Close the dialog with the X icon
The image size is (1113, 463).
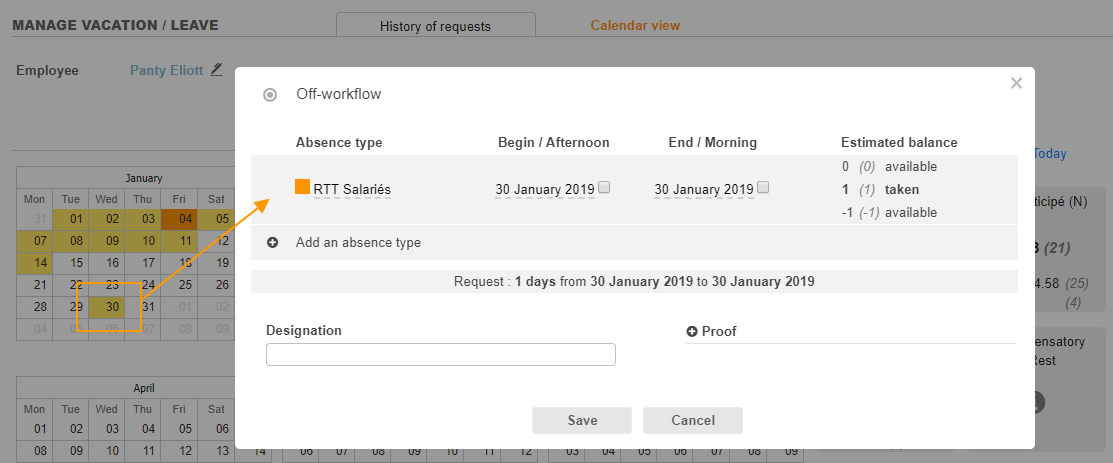click(x=1016, y=84)
